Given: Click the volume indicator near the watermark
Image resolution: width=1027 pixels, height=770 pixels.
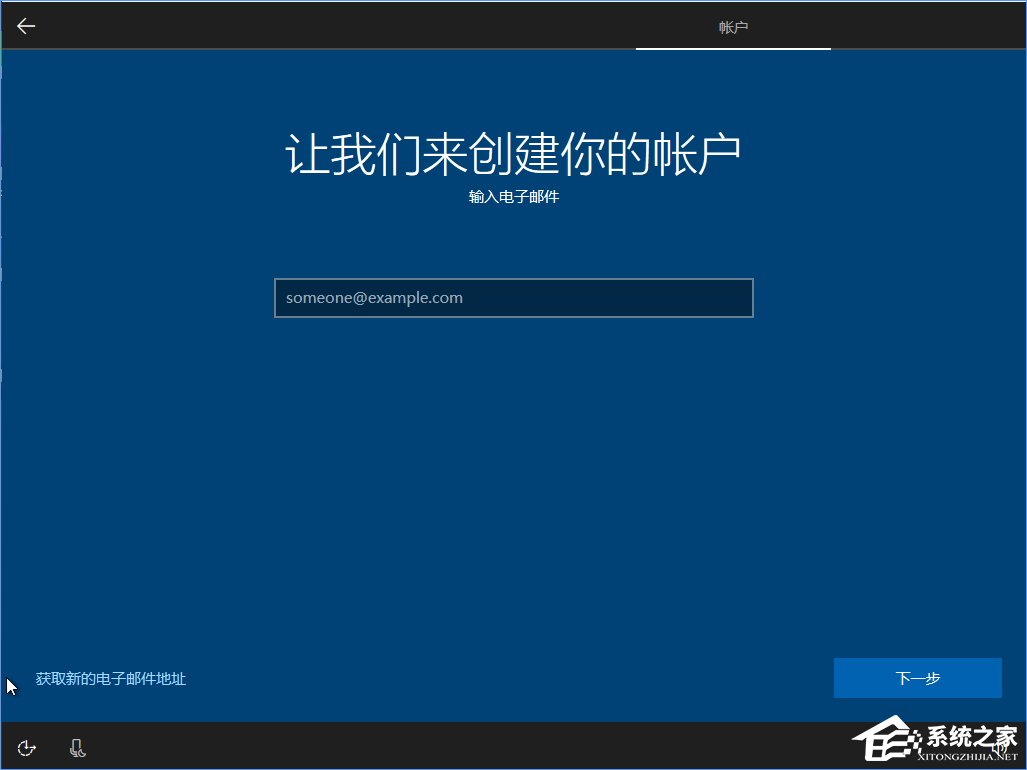Looking at the screenshot, I should (1001, 746).
